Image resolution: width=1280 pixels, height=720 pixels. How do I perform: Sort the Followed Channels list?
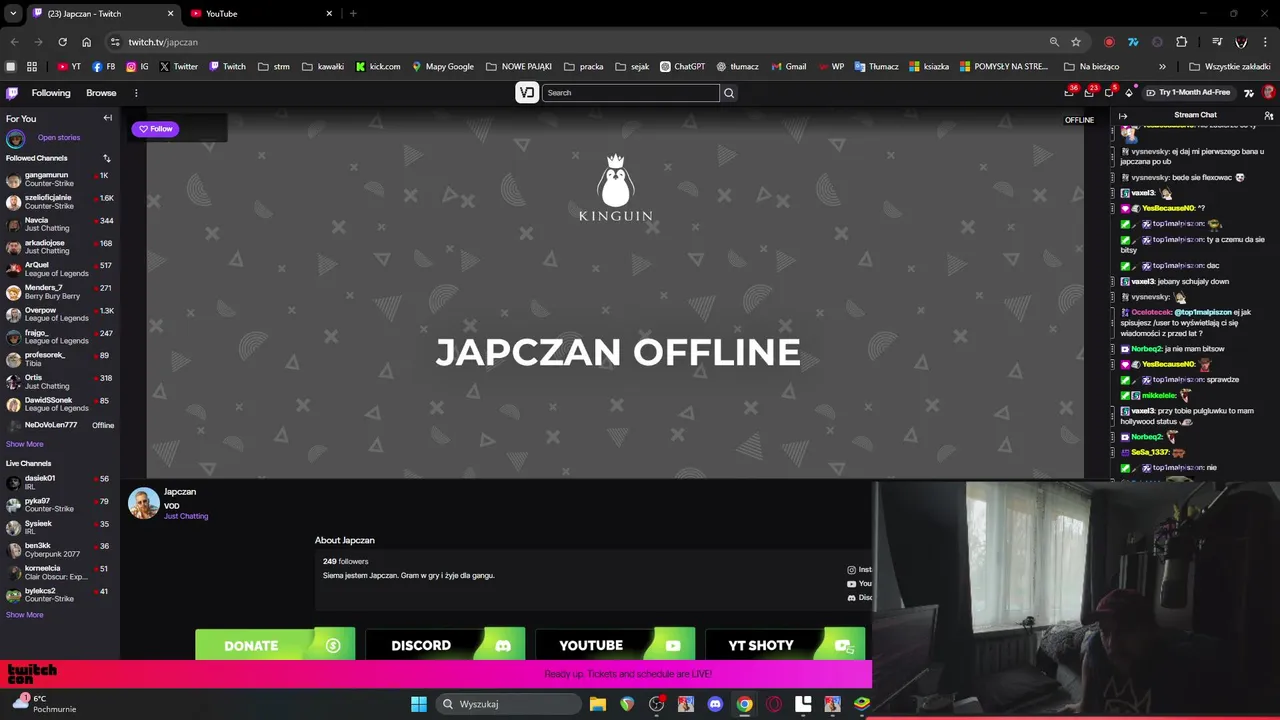(x=107, y=158)
